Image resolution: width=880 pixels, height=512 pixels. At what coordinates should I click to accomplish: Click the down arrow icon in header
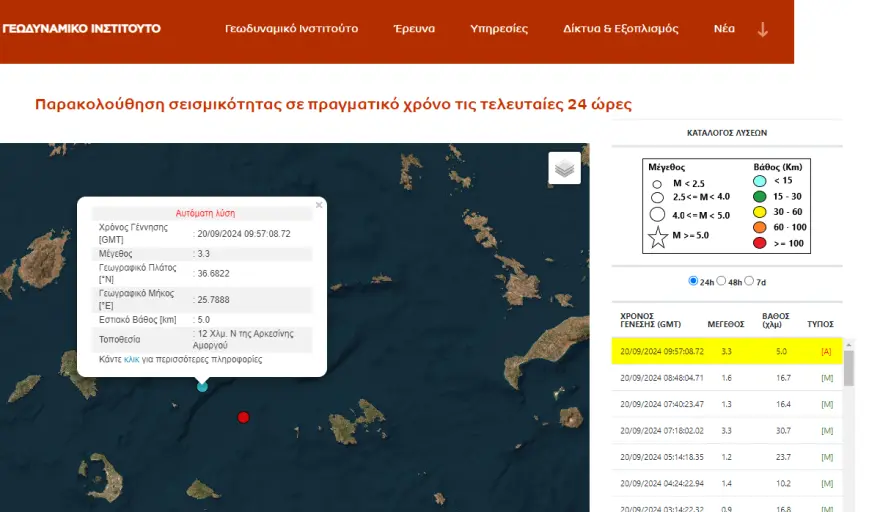point(763,29)
